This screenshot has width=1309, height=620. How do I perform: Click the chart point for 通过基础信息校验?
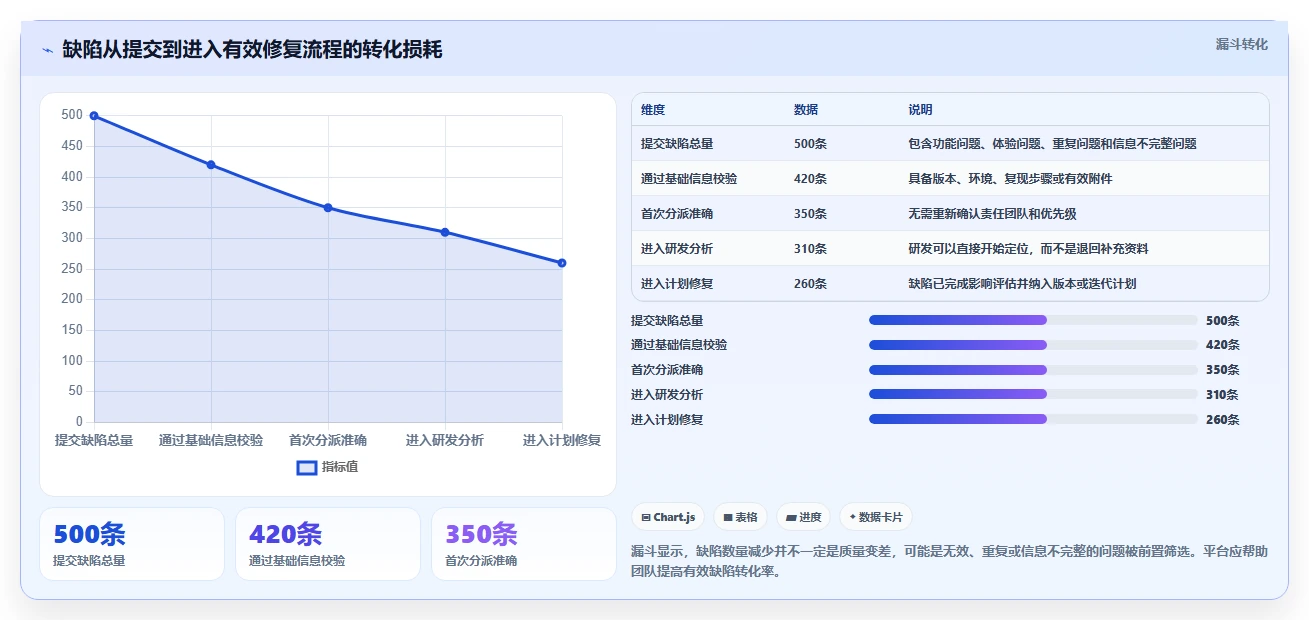[x=211, y=165]
